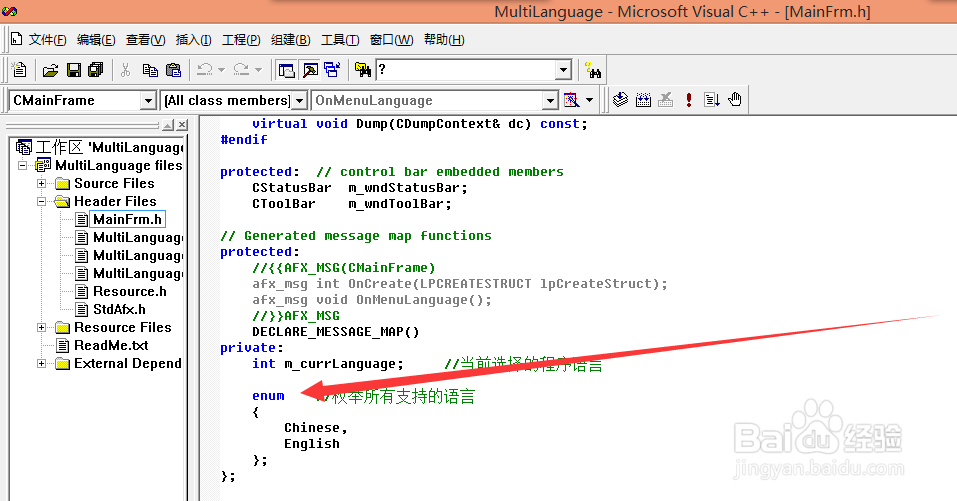Image resolution: width=957 pixels, height=501 pixels.
Task: Toggle breakpoint with the hand icon
Action: pyautogui.click(x=735, y=100)
